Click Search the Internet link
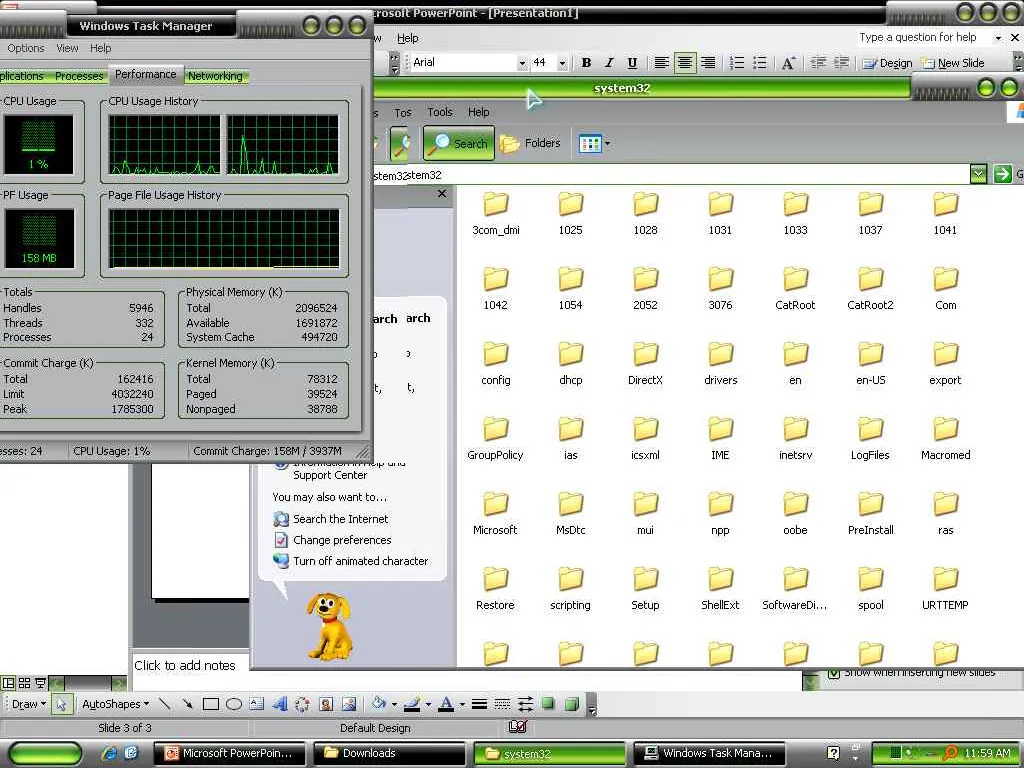Viewport: 1024px width, 768px height. pos(340,519)
